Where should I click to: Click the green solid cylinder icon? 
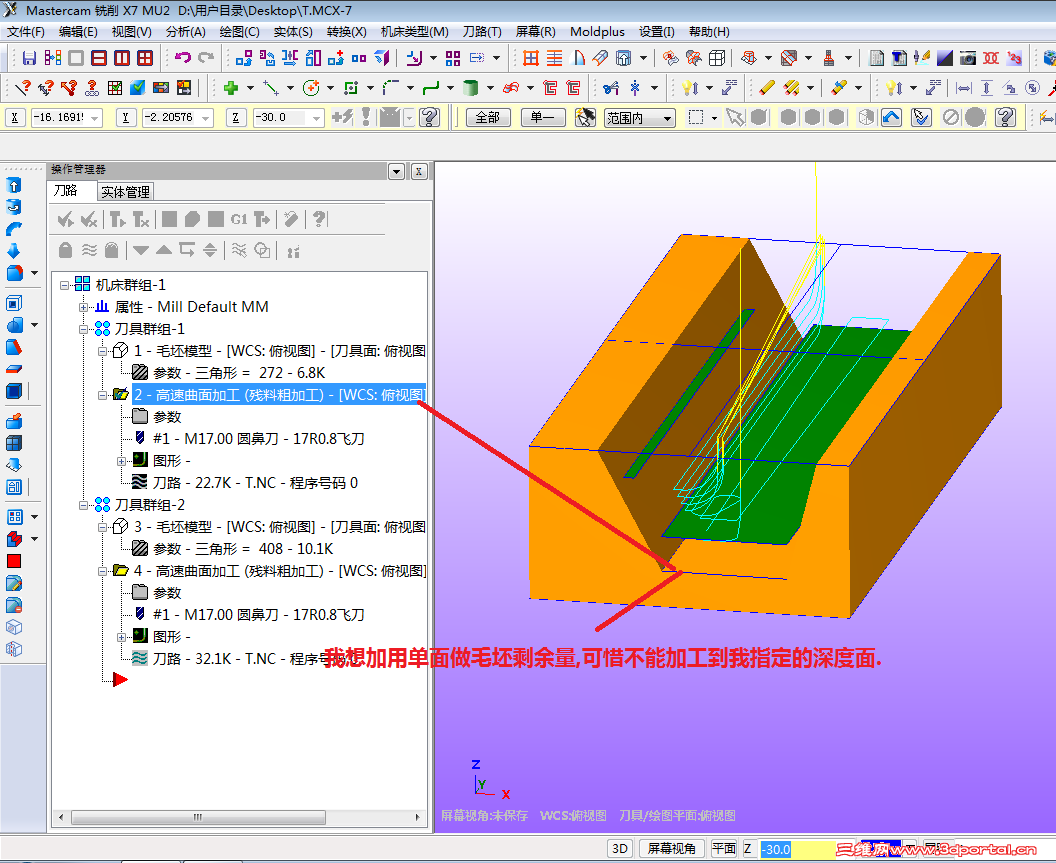coord(471,88)
